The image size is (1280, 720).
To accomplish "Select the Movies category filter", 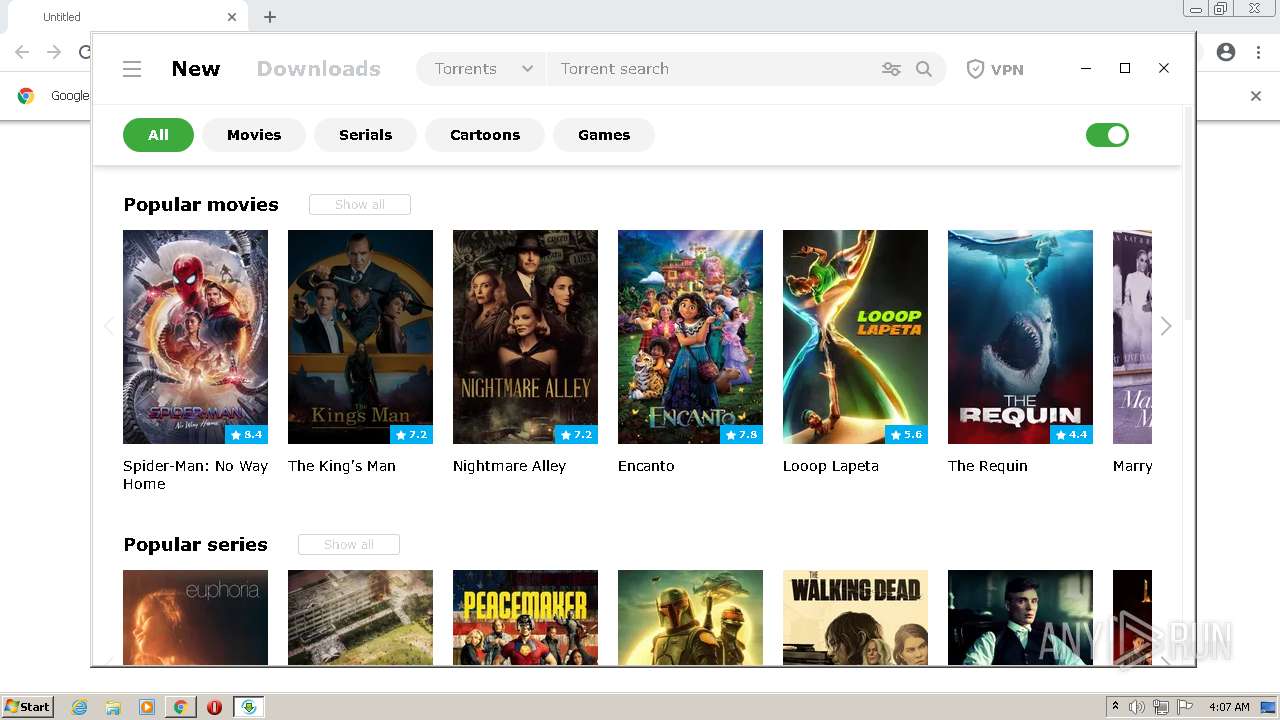I will click(x=254, y=135).
